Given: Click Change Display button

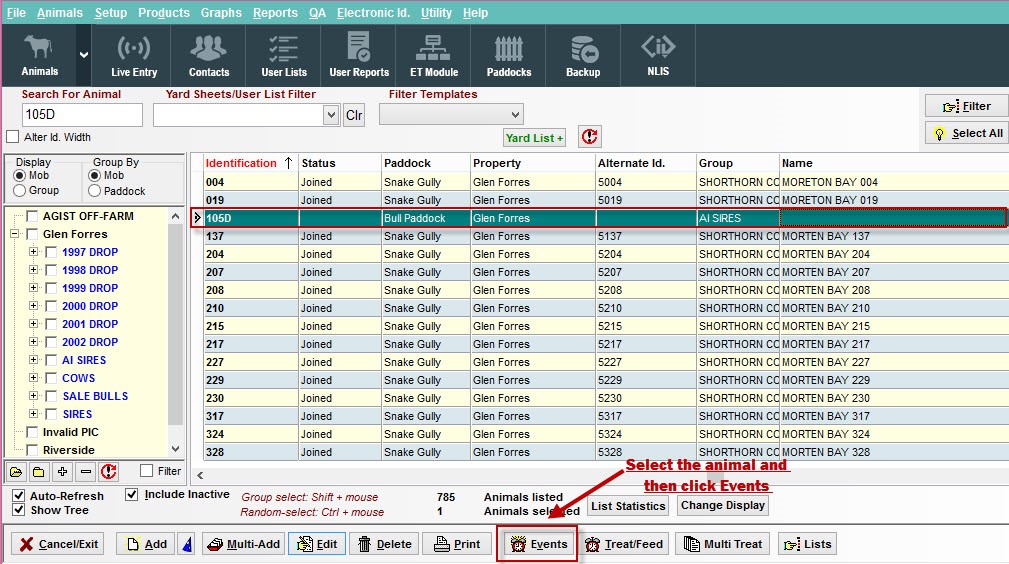Looking at the screenshot, I should coord(723,505).
